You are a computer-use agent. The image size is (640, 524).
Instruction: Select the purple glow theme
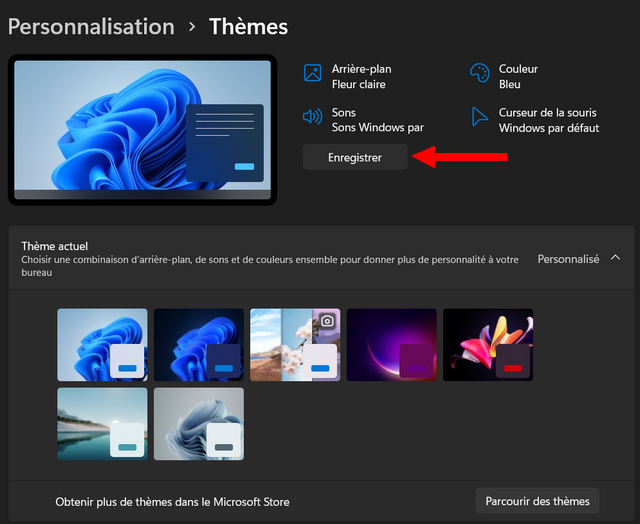coord(391,345)
